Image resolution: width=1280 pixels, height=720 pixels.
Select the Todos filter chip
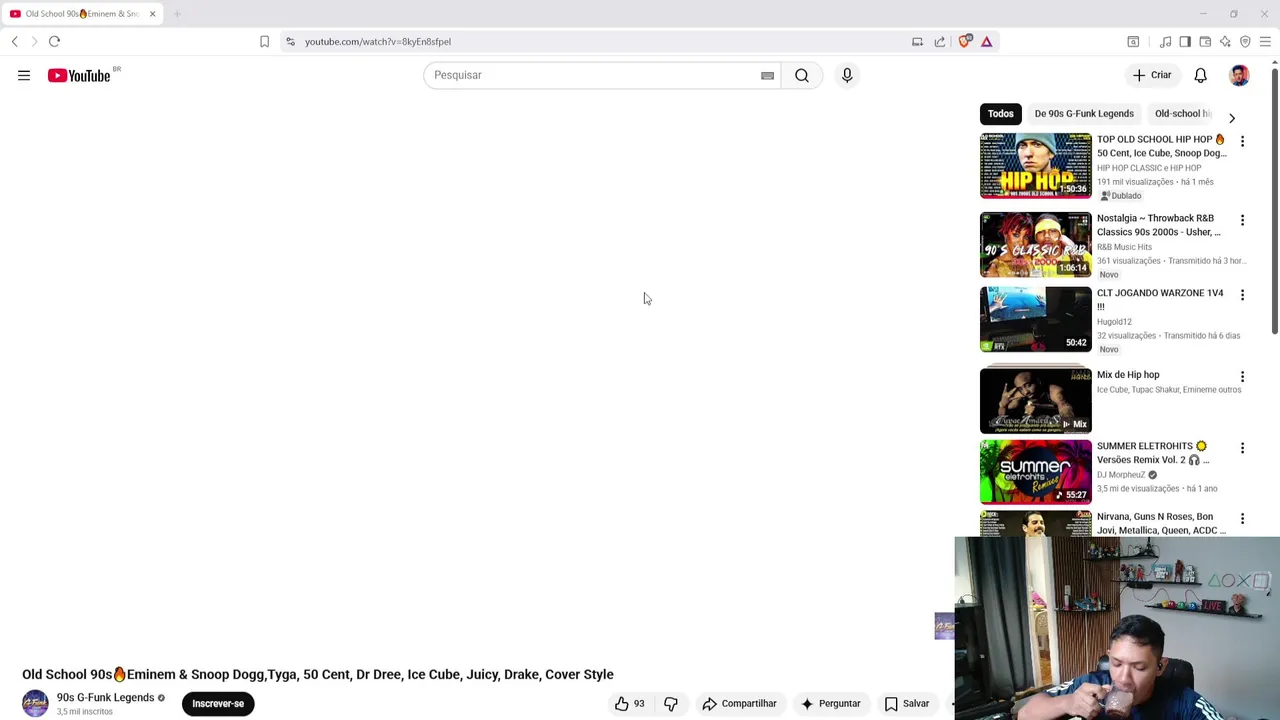[x=1001, y=114]
